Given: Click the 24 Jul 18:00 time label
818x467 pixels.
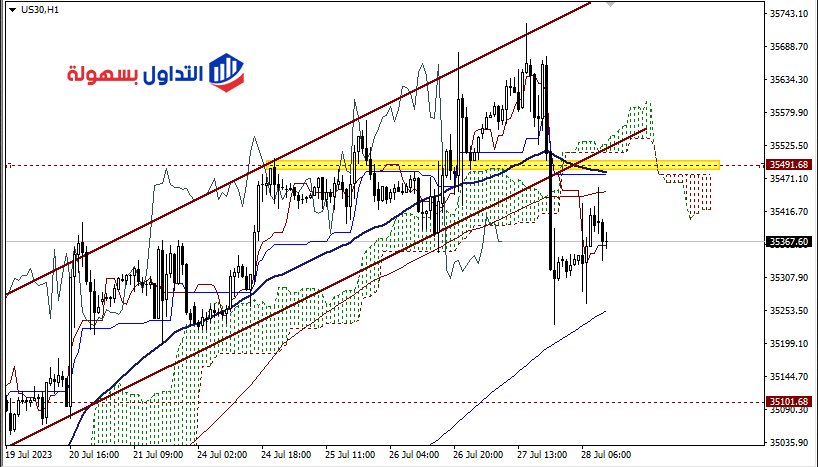Looking at the screenshot, I should 286,455.
